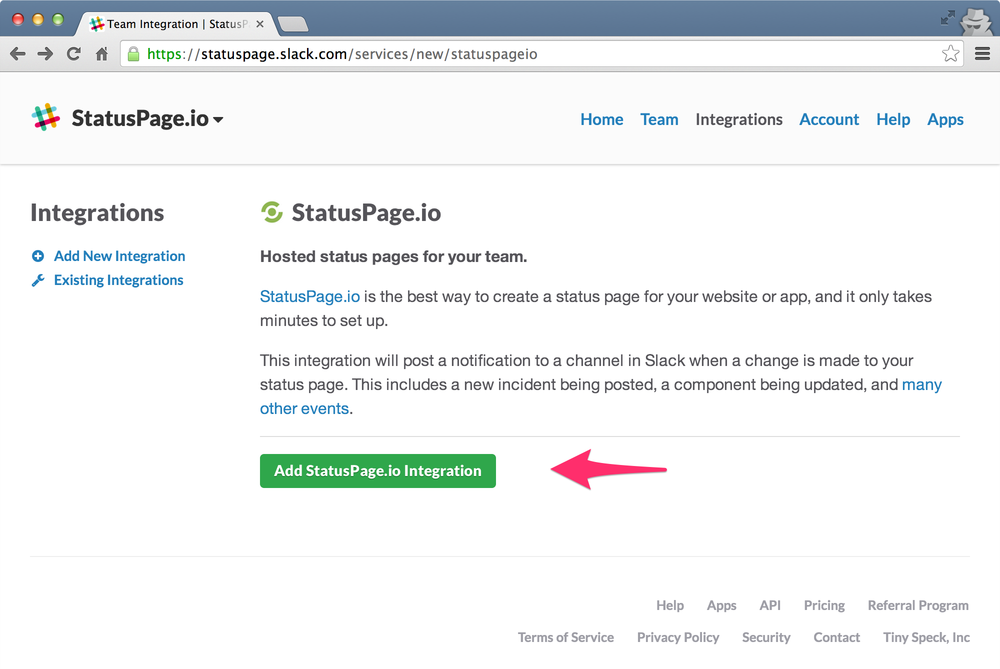Click the green maximize window button
This screenshot has width=1000, height=669.
(x=57, y=19)
